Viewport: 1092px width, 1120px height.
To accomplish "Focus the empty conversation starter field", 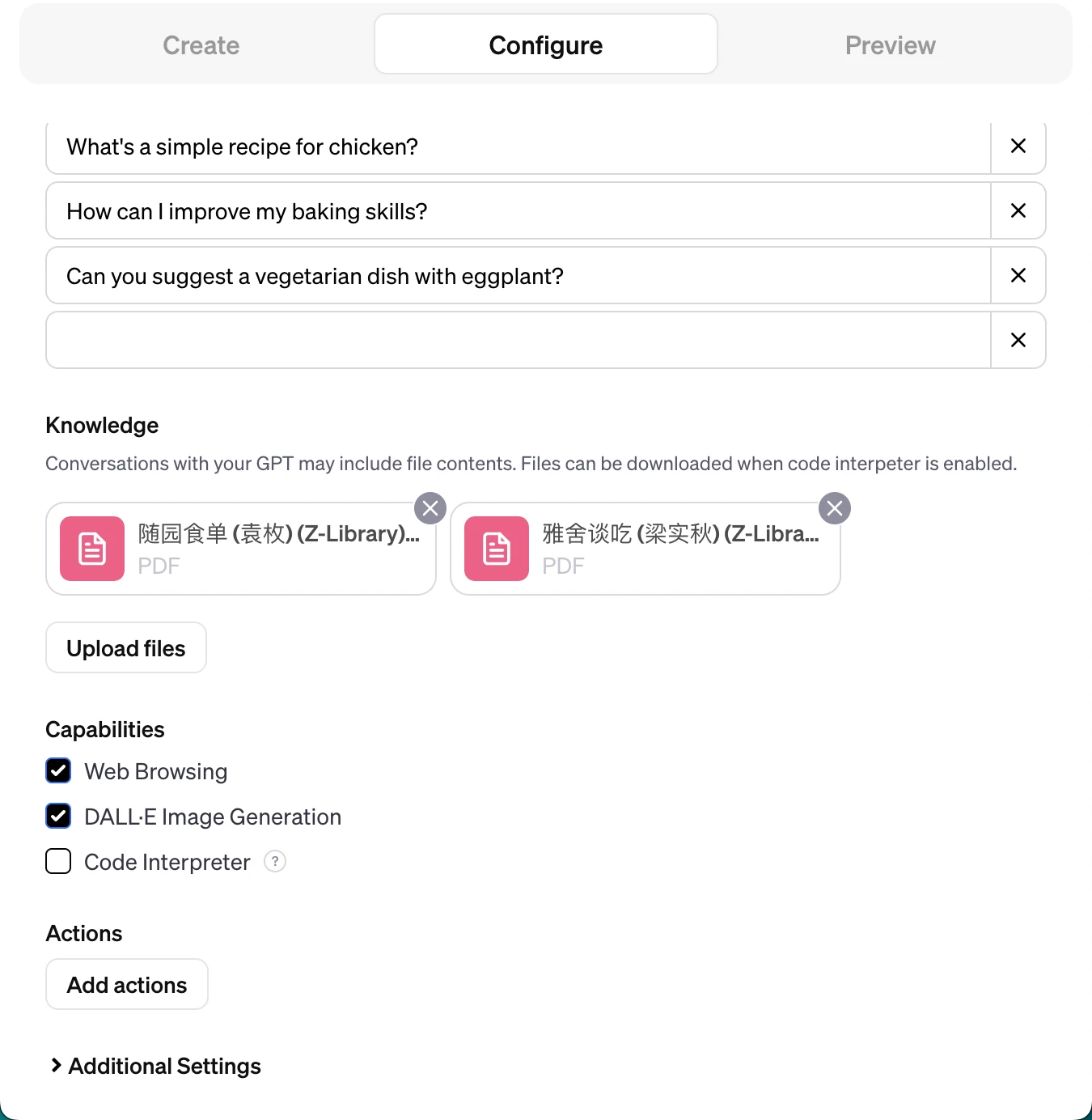I will [x=518, y=340].
